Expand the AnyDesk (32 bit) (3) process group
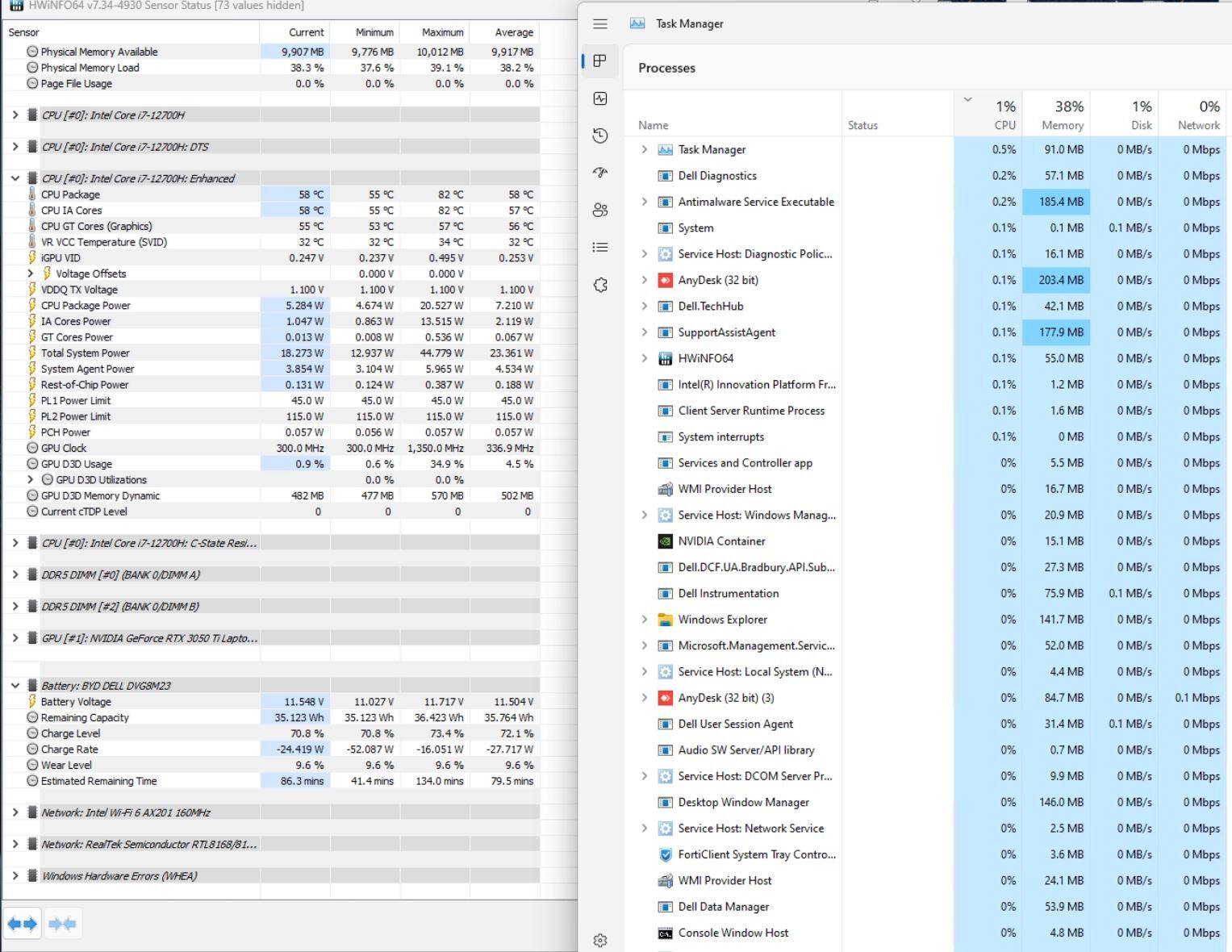Viewport: 1232px width, 952px height. point(644,698)
